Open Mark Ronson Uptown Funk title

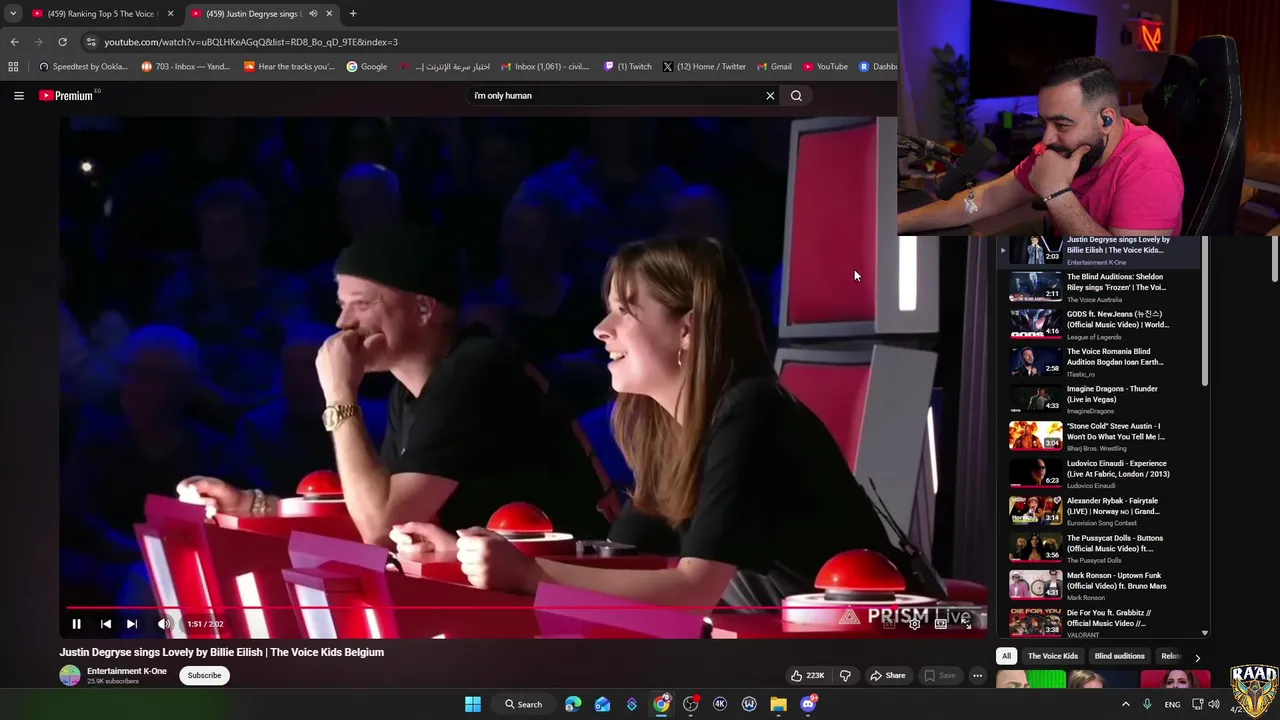point(1116,581)
